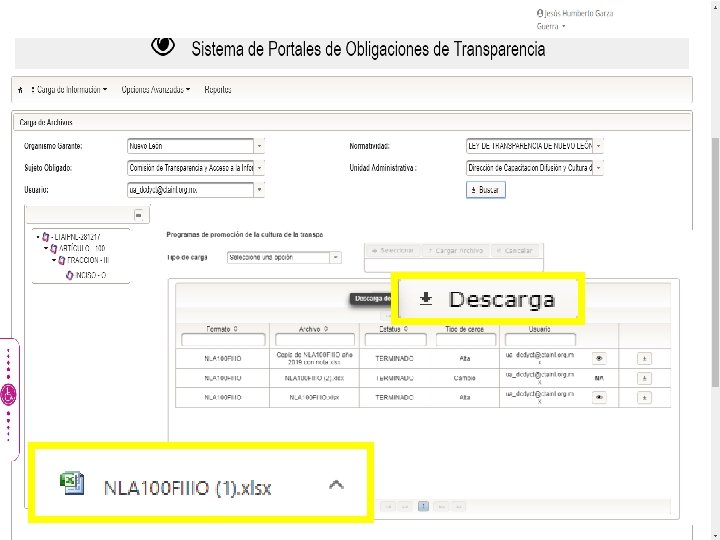Collapse the ARTÍCULO - 100 node arrow

(46, 248)
